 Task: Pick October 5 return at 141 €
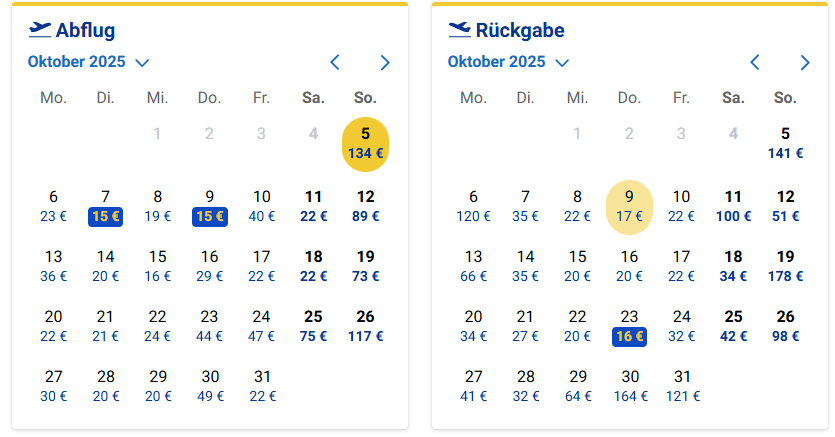[x=785, y=143]
